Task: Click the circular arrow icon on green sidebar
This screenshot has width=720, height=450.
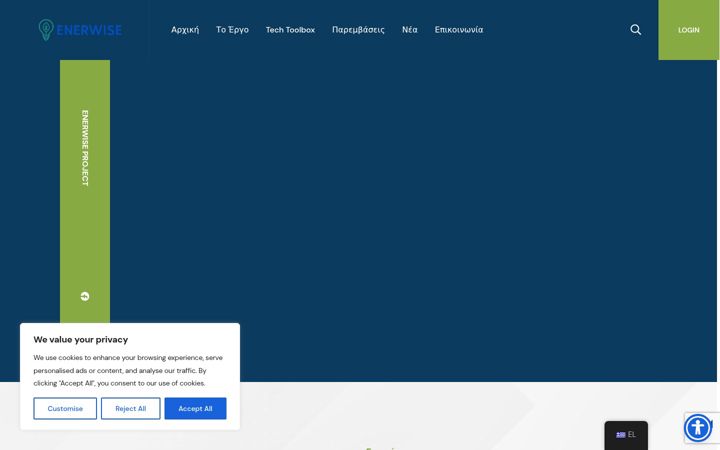Action: point(85,296)
